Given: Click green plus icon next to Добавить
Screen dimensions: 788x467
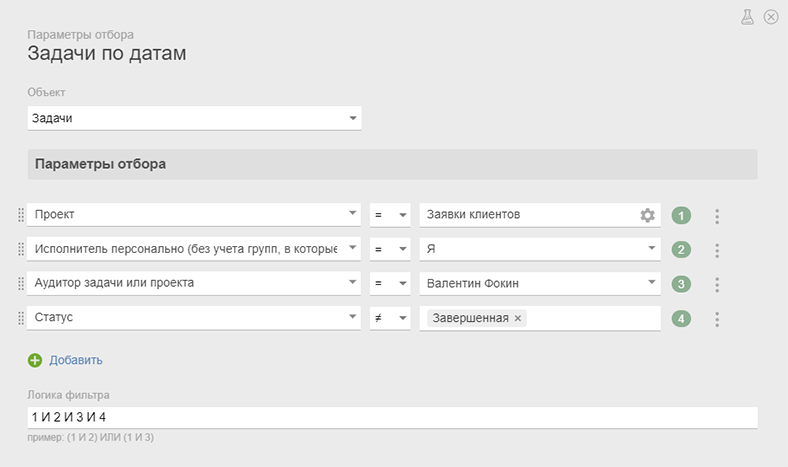Looking at the screenshot, I should 35,360.
